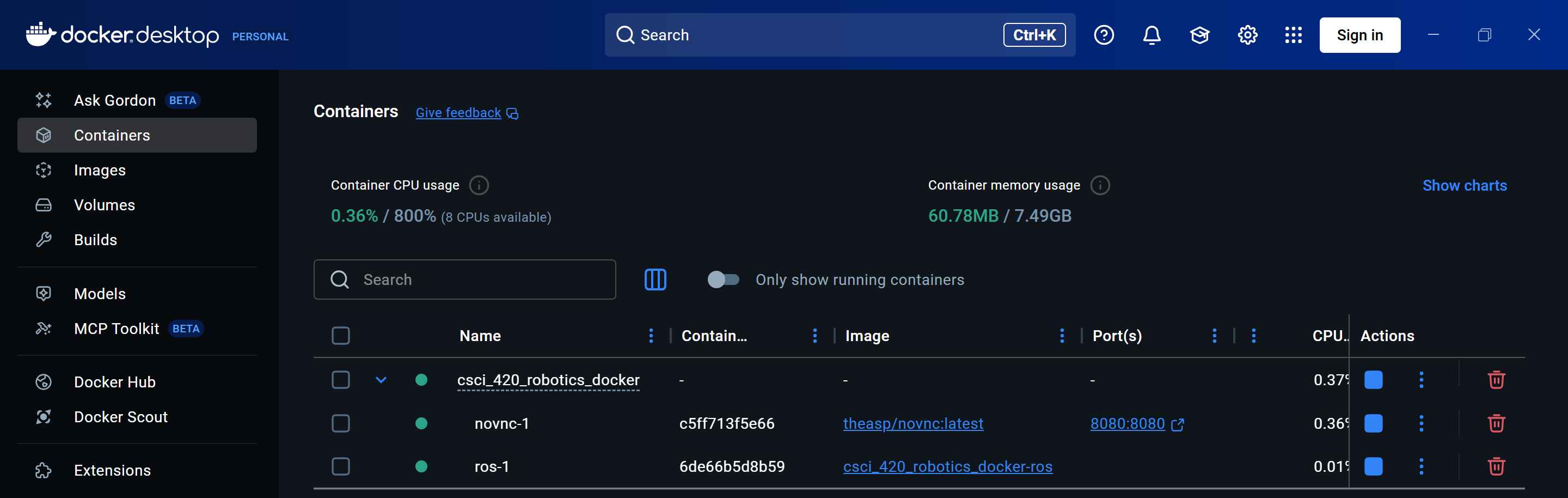
Task: Show info for Container memory usage
Action: pyautogui.click(x=1100, y=185)
